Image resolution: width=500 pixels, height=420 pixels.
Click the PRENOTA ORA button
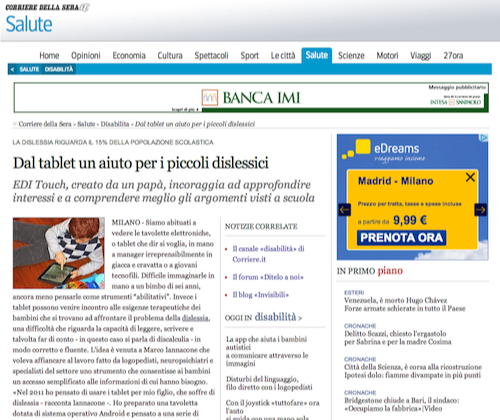[402, 238]
